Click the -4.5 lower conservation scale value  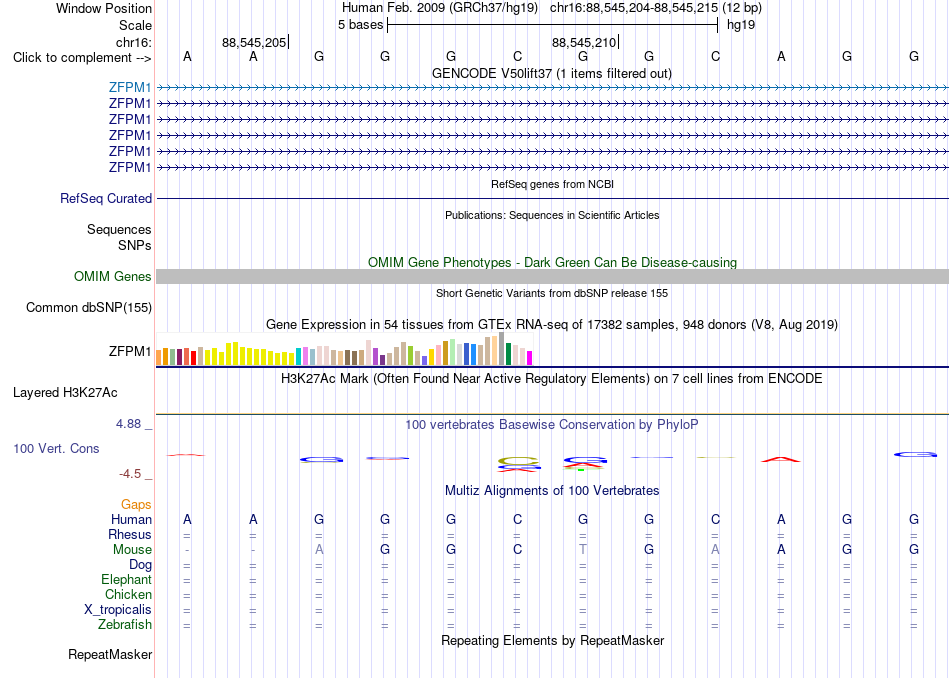point(130,474)
